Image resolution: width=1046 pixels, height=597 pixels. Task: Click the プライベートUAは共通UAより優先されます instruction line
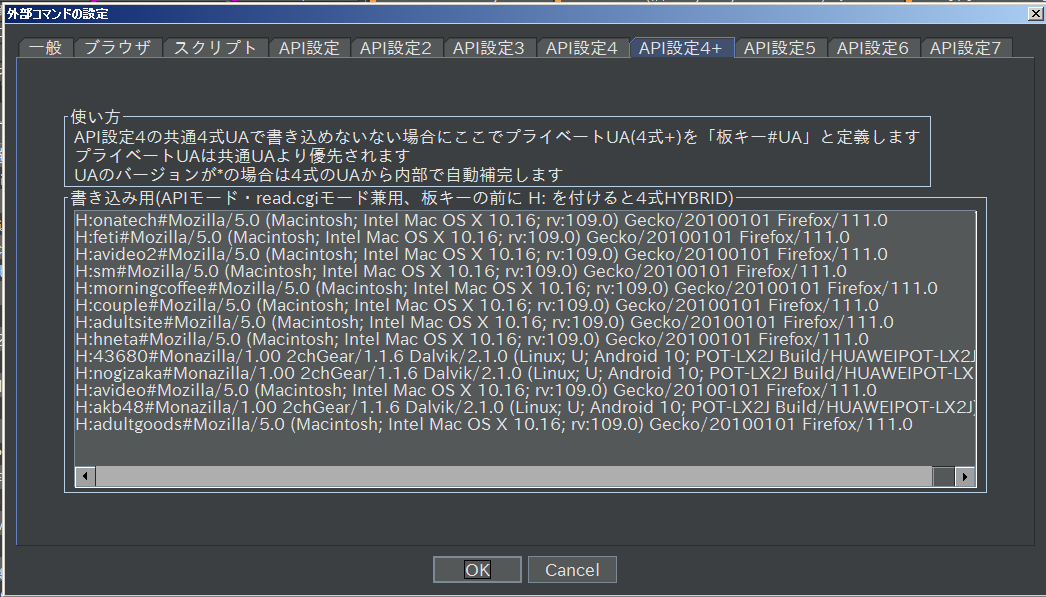pos(241,156)
